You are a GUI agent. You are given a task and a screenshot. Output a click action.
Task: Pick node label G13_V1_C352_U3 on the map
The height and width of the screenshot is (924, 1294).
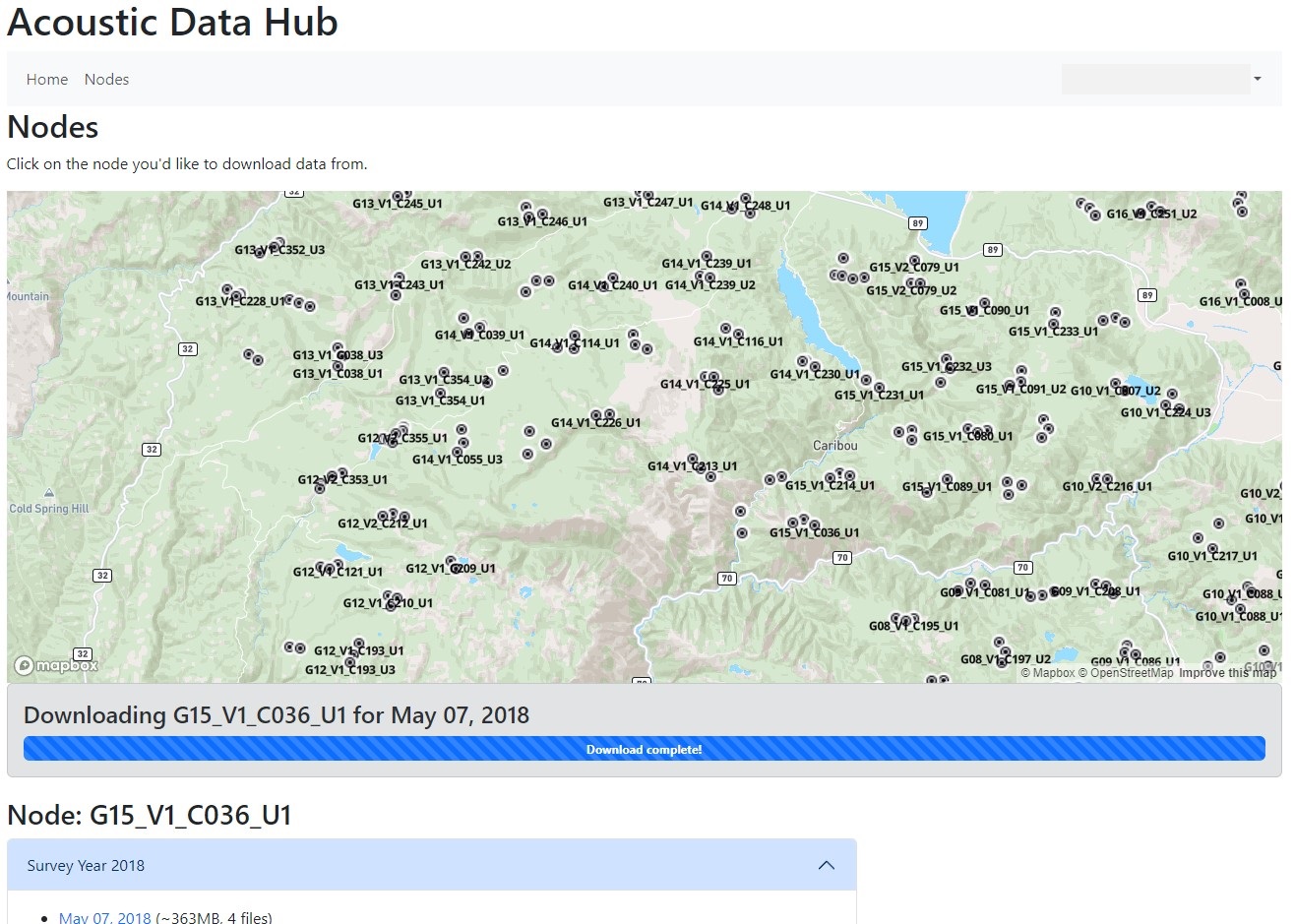pyautogui.click(x=279, y=250)
